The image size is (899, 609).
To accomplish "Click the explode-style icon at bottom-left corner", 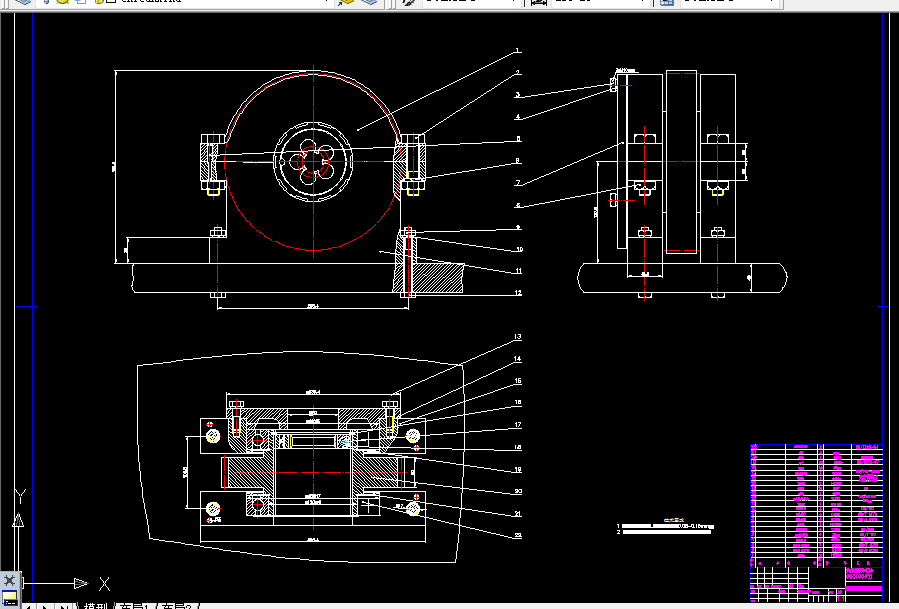I will coord(10,580).
